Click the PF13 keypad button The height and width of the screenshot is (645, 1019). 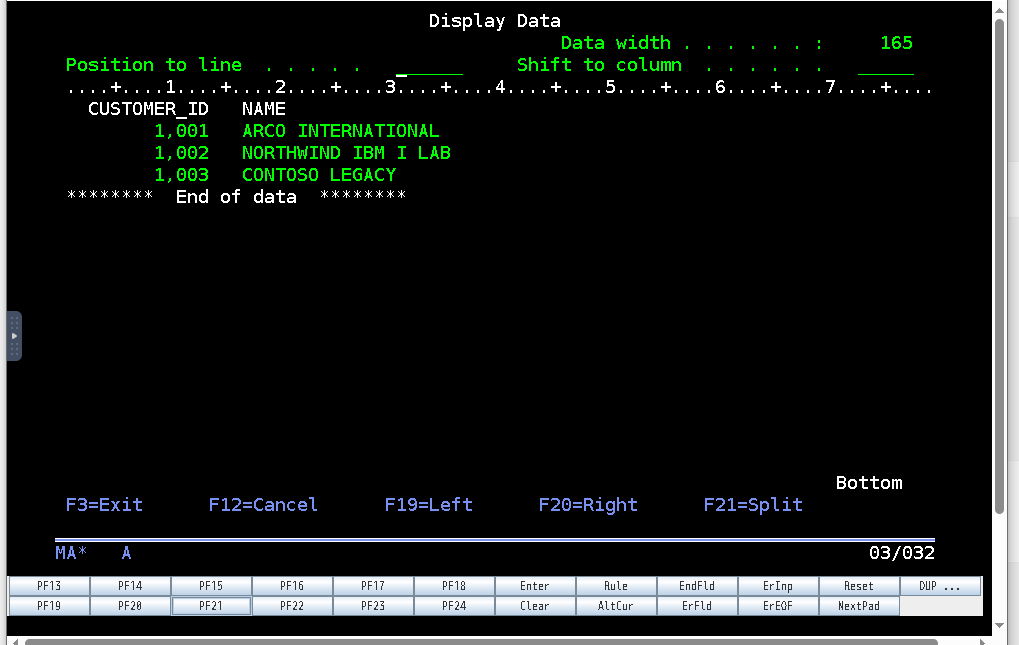tap(49, 586)
